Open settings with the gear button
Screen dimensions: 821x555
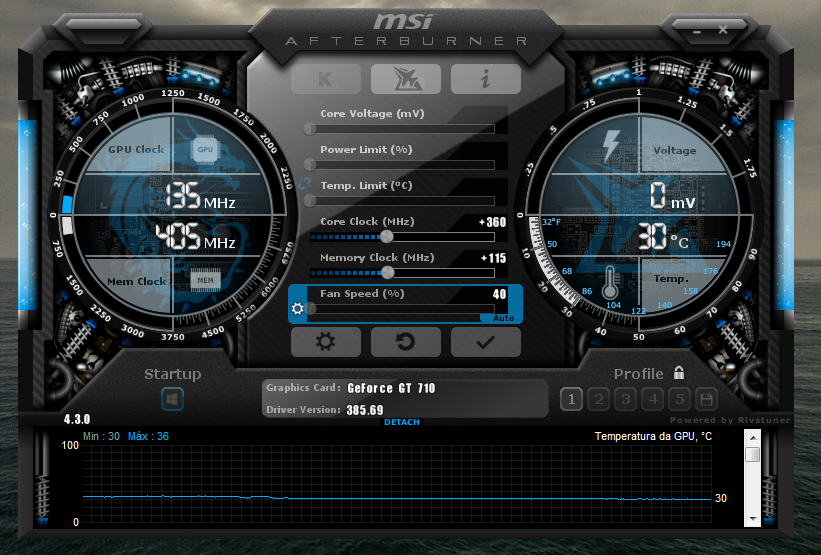point(326,342)
